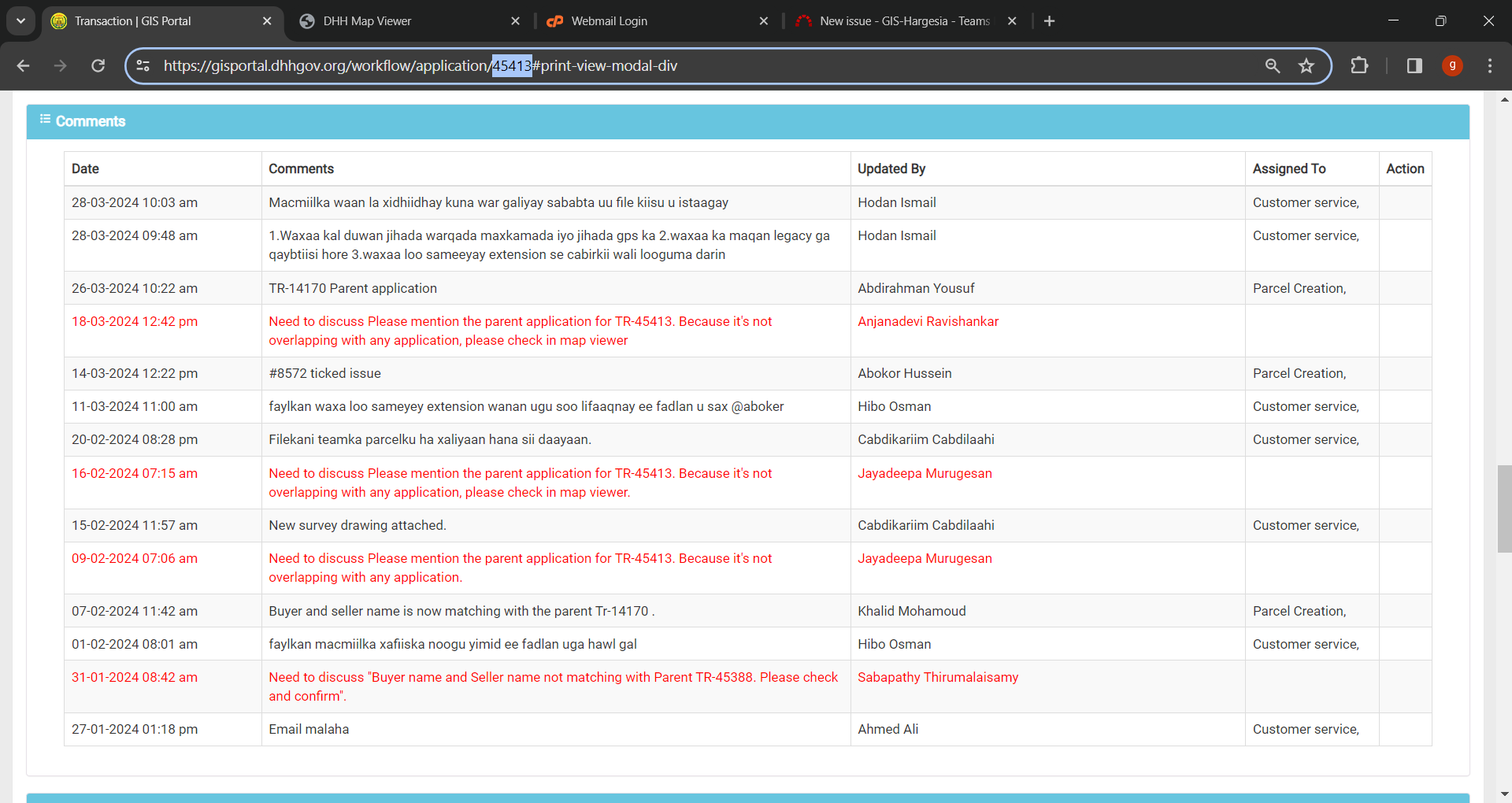1512x803 pixels.
Task: Click the 16-02-2024 07:15 am date
Action: coord(135,473)
